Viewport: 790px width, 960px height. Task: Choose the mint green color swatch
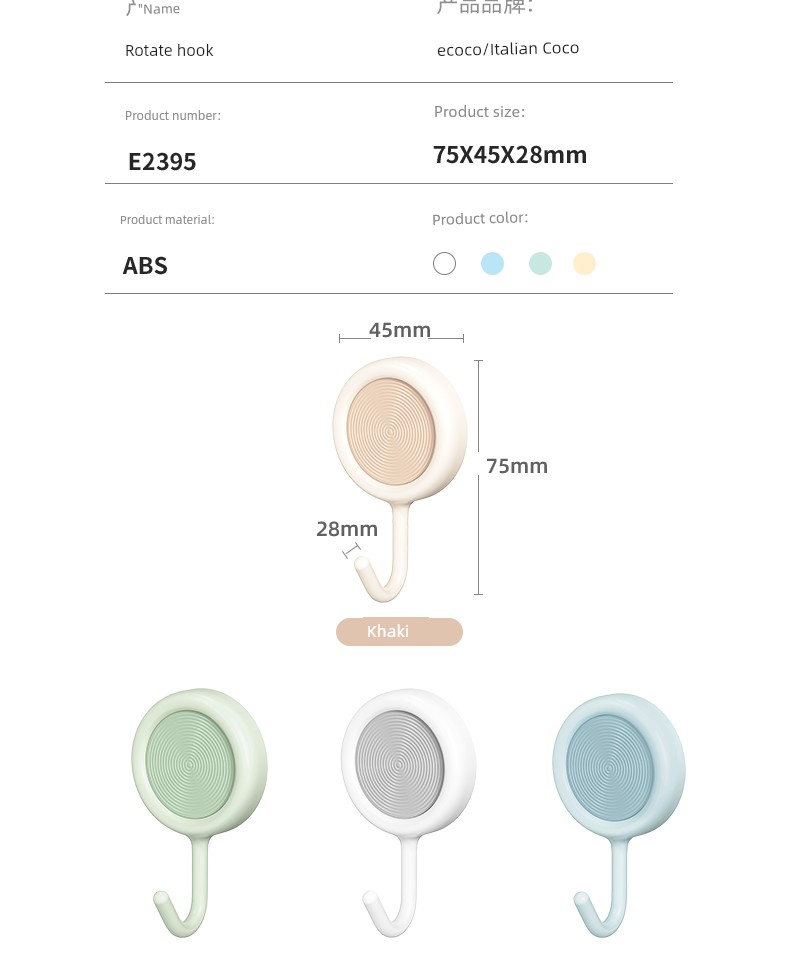(540, 264)
